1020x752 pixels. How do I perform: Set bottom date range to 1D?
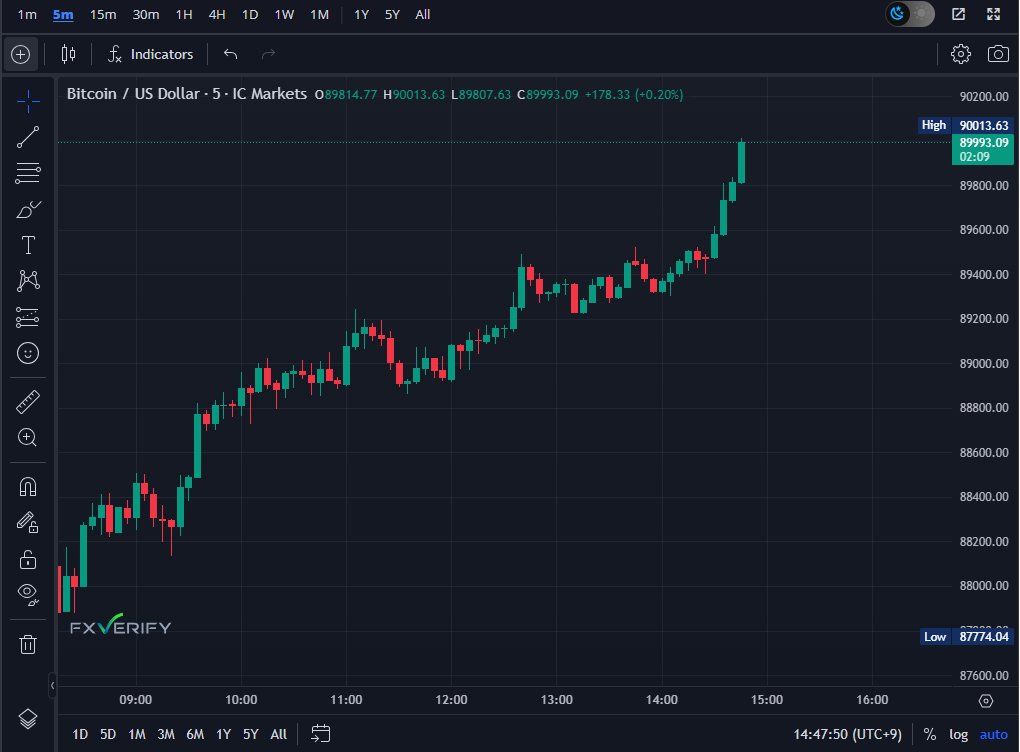pyautogui.click(x=80, y=734)
